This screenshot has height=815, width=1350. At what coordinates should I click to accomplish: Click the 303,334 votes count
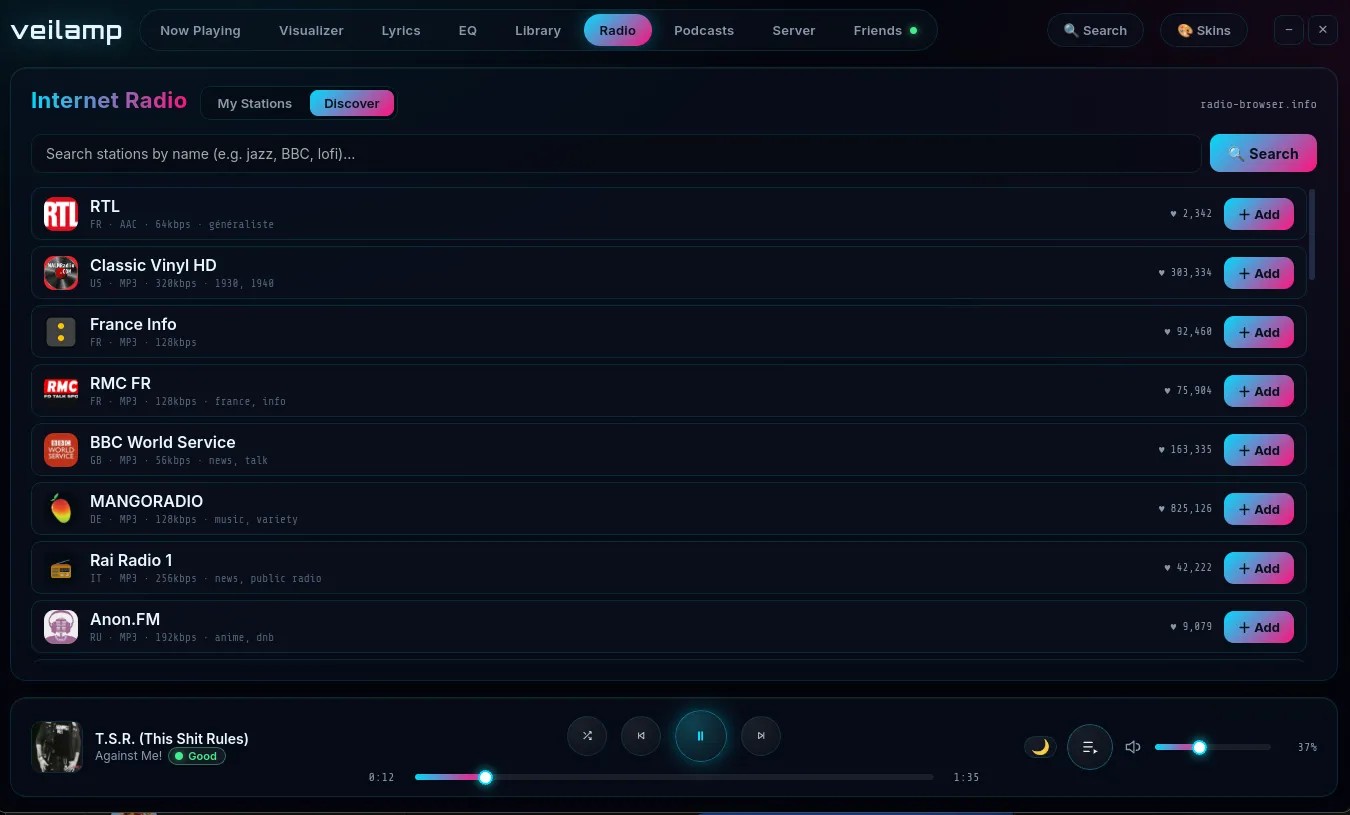click(x=1185, y=273)
